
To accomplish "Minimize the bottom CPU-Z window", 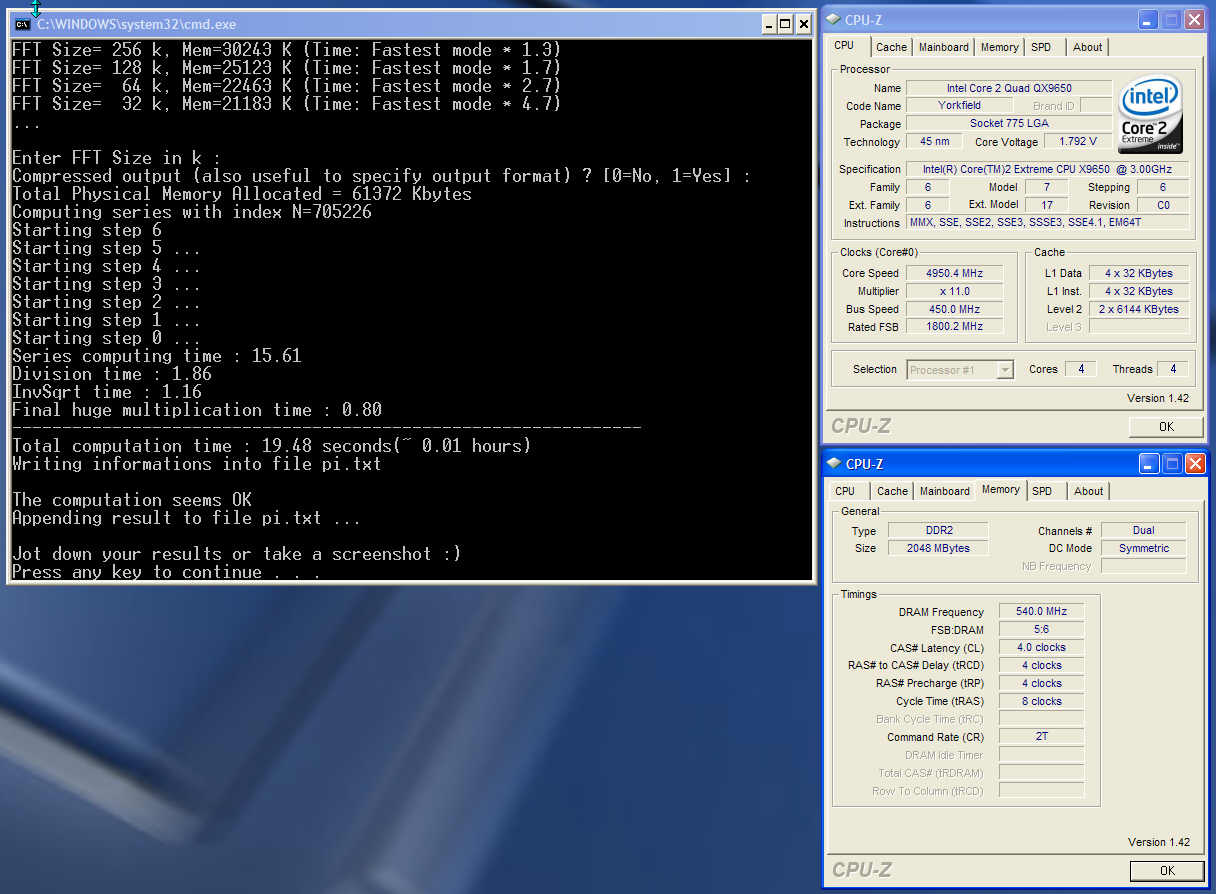I will coord(1149,463).
